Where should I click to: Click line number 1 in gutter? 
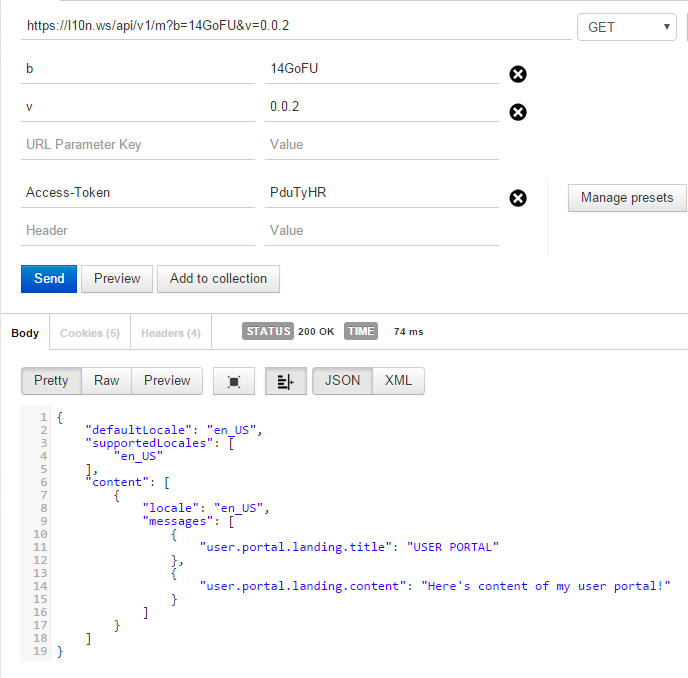click(x=43, y=417)
